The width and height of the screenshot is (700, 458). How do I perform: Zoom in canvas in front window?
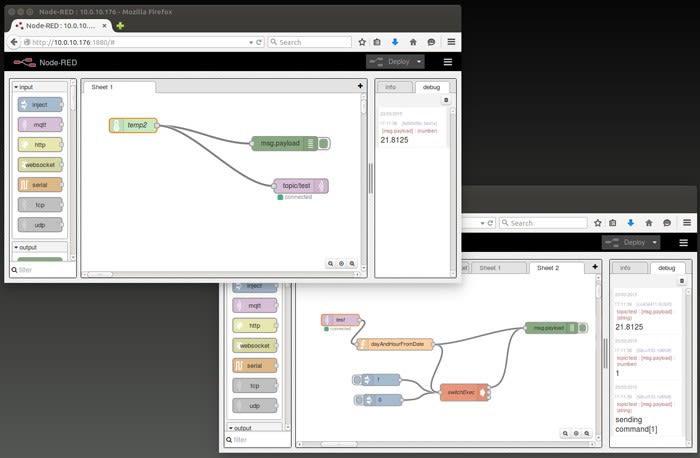click(352, 263)
